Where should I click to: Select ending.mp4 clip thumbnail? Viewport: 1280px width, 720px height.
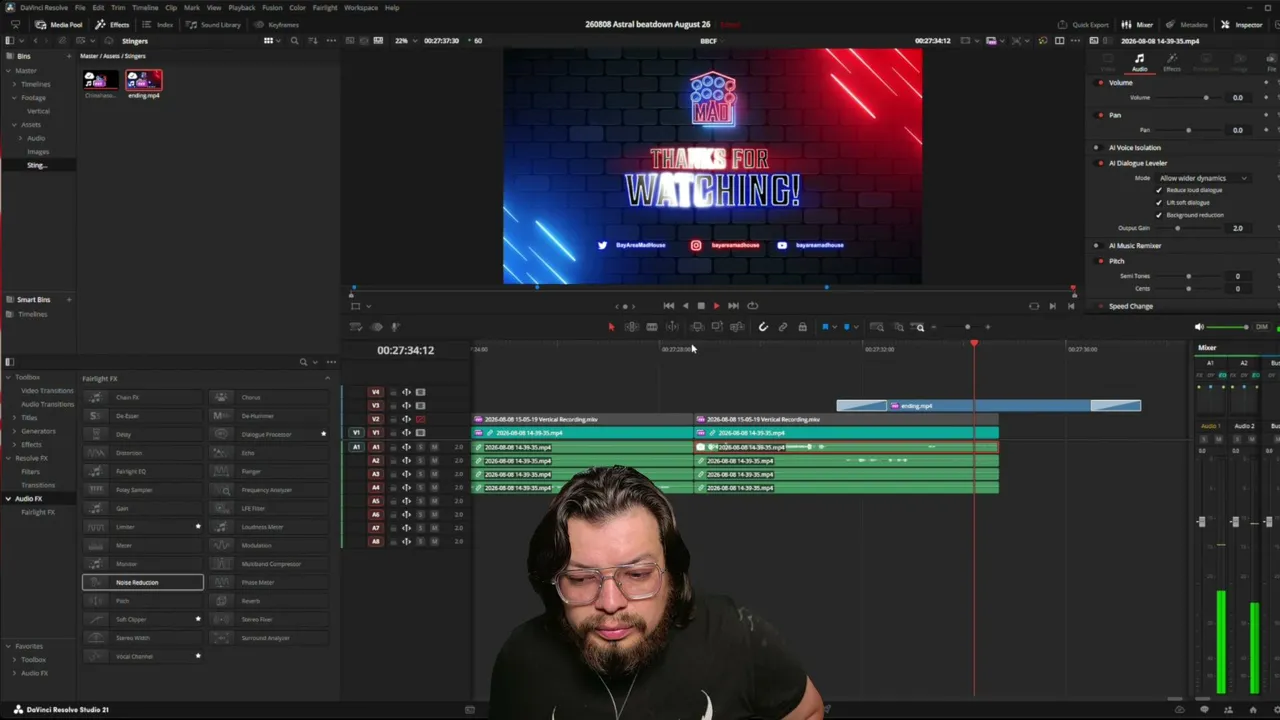click(144, 80)
